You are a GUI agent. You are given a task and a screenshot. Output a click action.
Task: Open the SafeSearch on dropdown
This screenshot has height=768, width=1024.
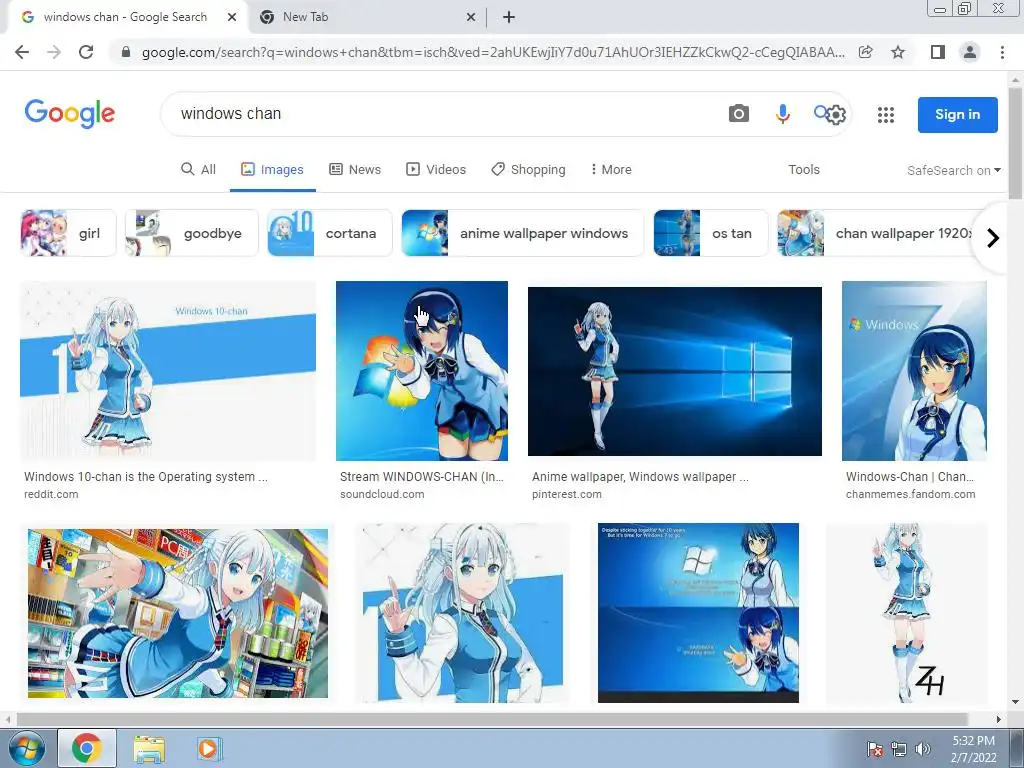point(953,170)
